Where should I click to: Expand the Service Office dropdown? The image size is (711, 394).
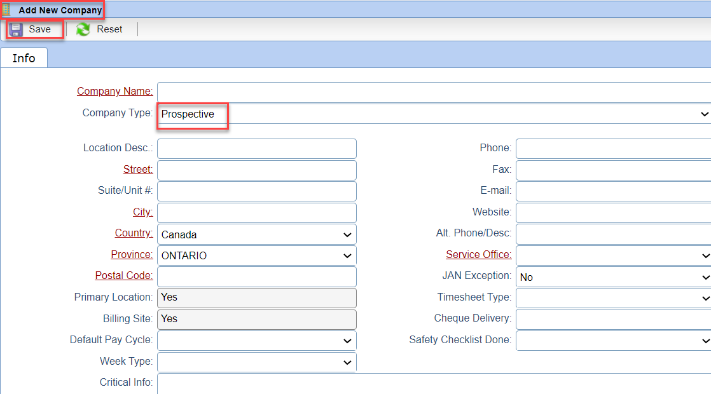[x=614, y=255]
